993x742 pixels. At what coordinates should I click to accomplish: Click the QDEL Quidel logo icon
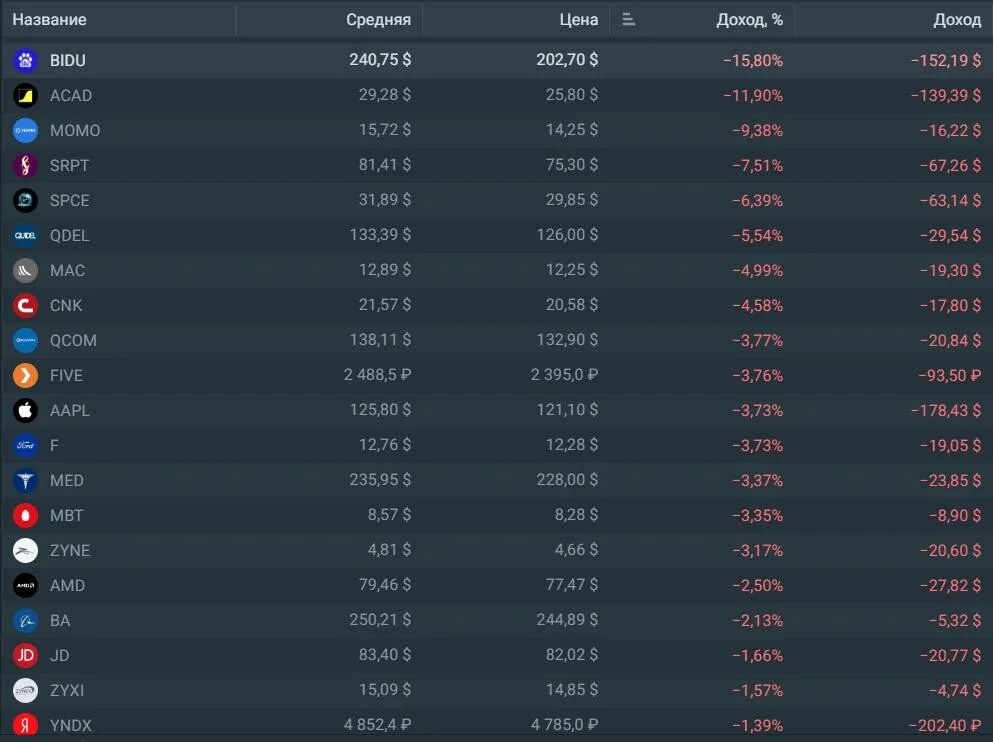click(x=25, y=236)
